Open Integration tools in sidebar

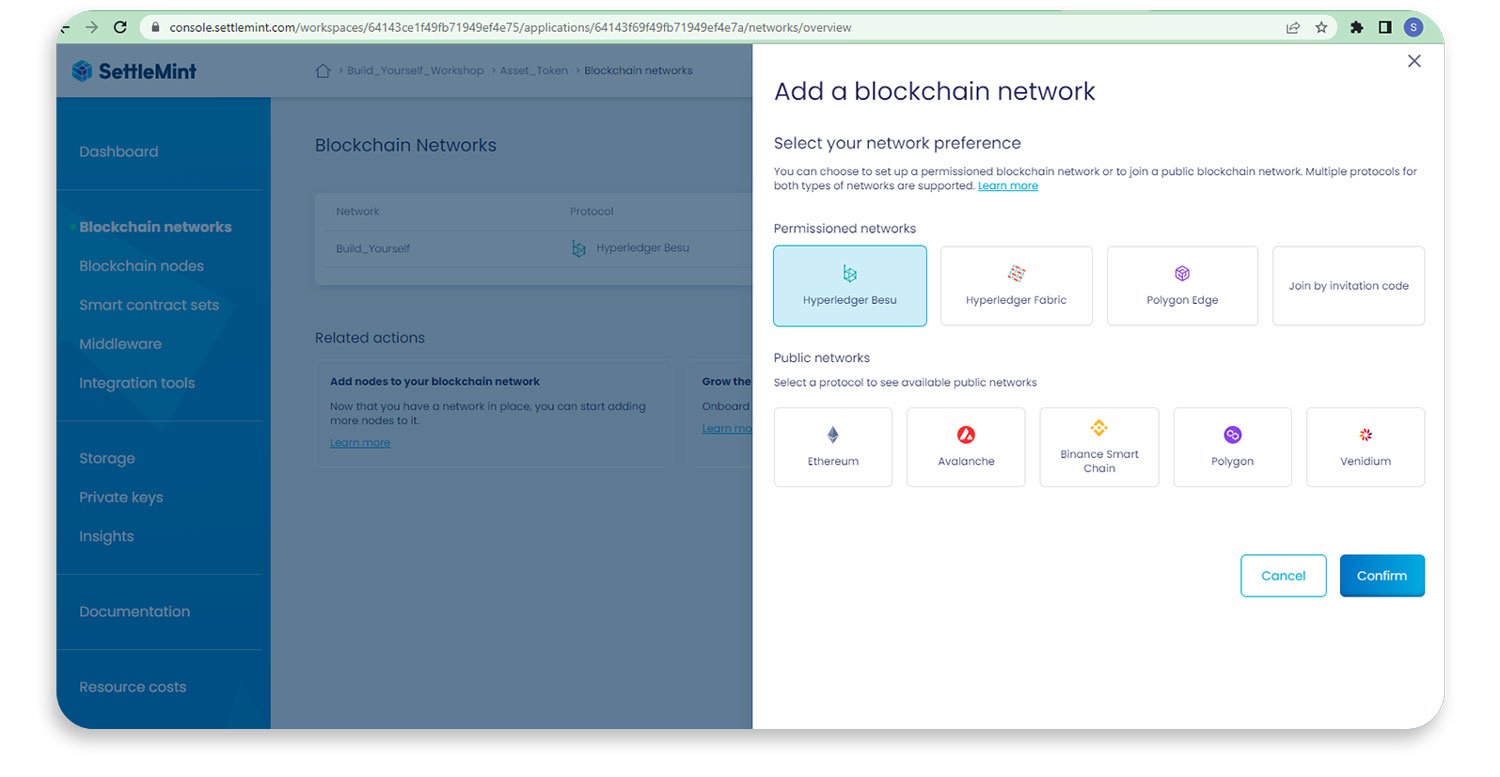point(137,383)
